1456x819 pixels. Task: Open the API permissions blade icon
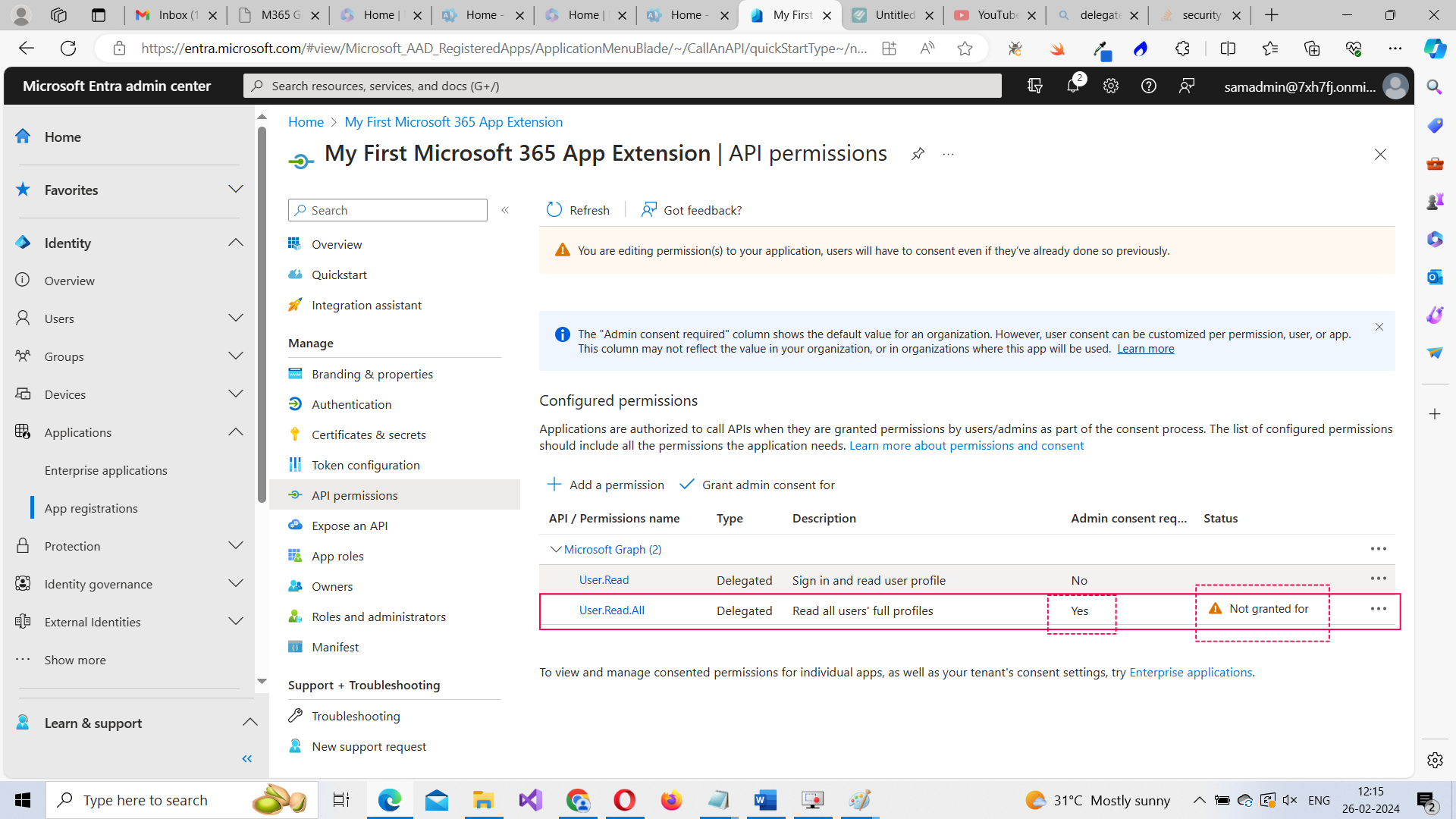pyautogui.click(x=296, y=494)
